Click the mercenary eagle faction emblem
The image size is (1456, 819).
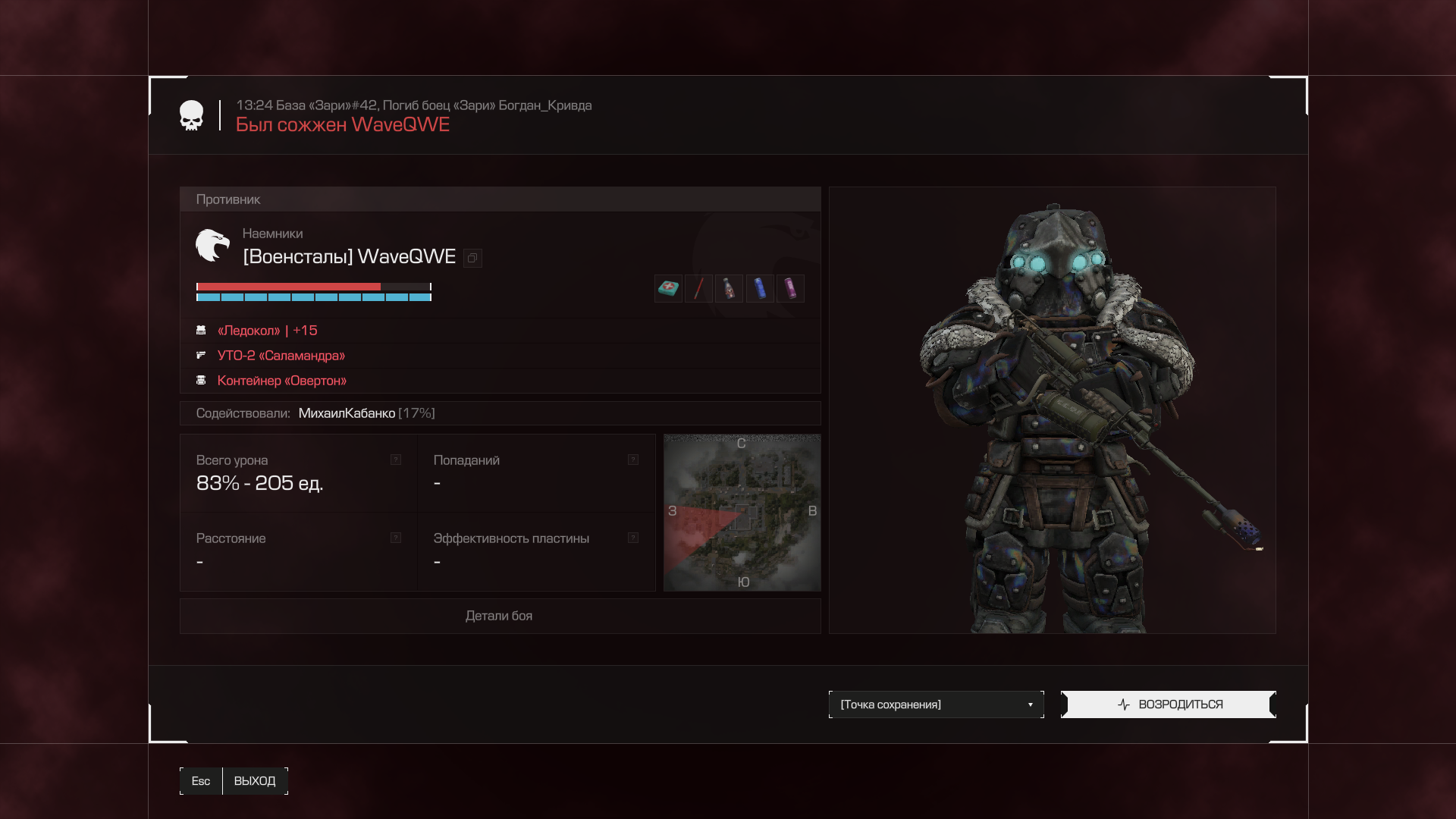(x=212, y=245)
